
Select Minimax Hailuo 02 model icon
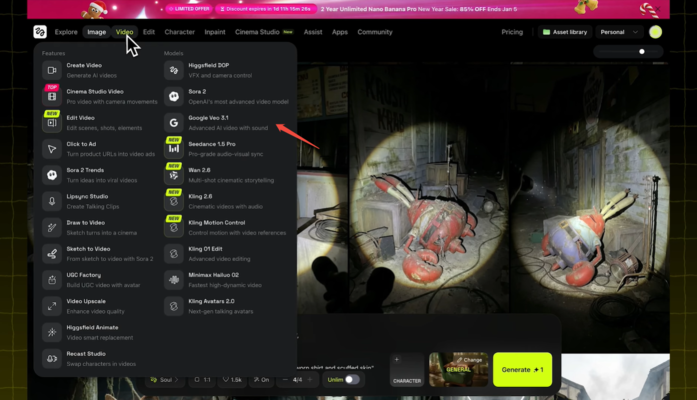coord(174,280)
